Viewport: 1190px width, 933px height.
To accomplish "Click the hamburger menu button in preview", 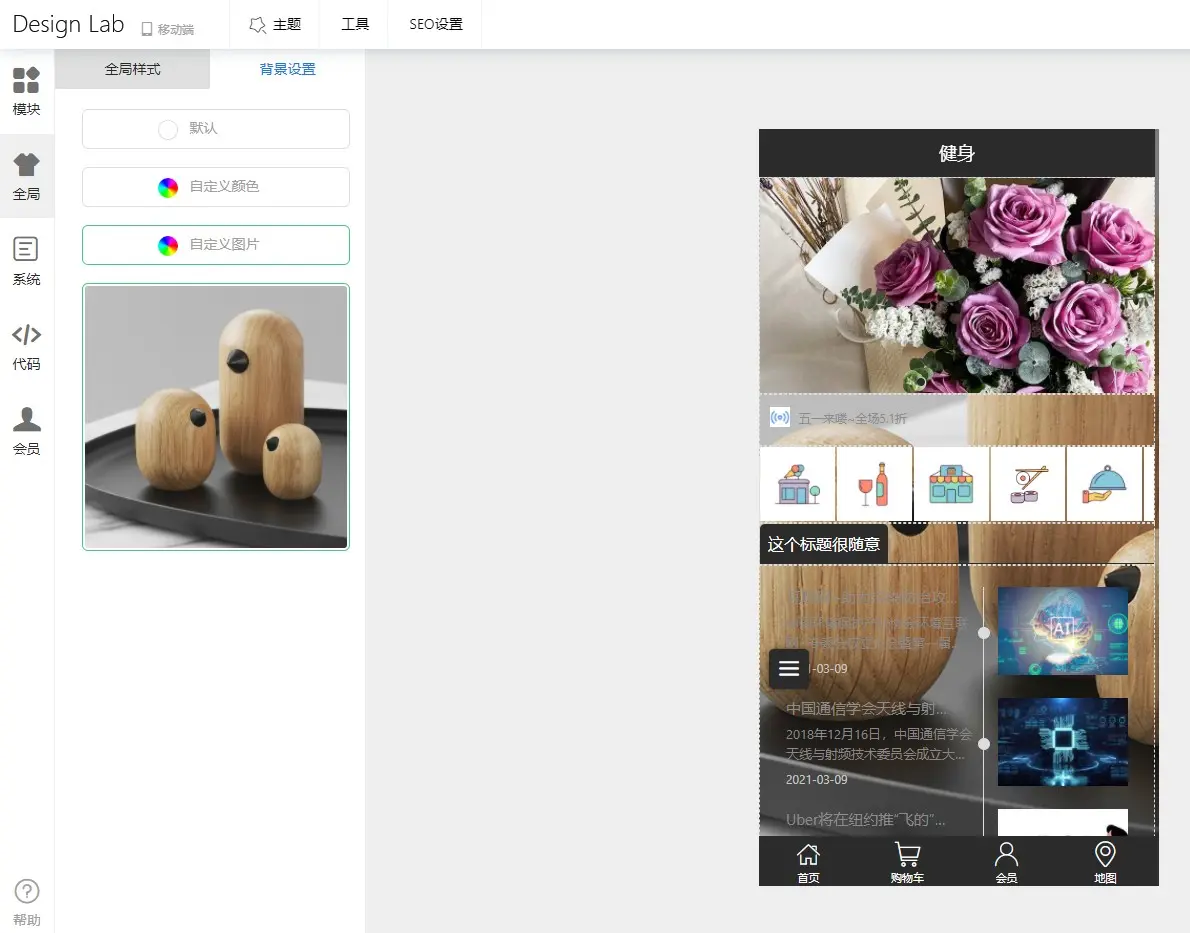I will pyautogui.click(x=789, y=668).
